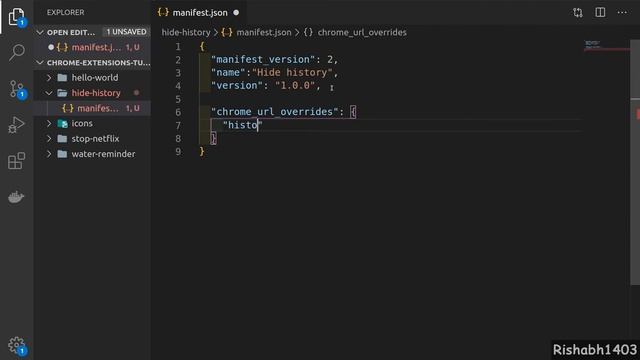Click manifest.json in the breadcrumb

(264, 32)
